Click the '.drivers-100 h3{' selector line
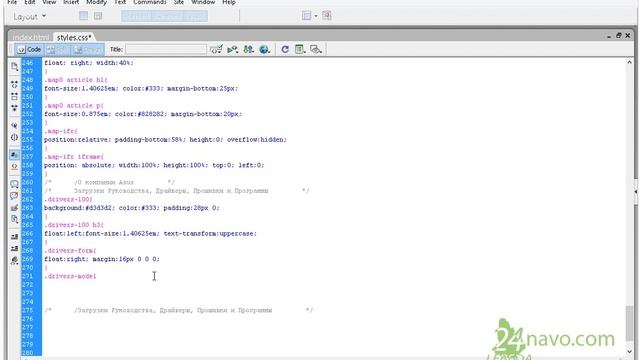The height and width of the screenshot is (360, 640). click(x=74, y=225)
